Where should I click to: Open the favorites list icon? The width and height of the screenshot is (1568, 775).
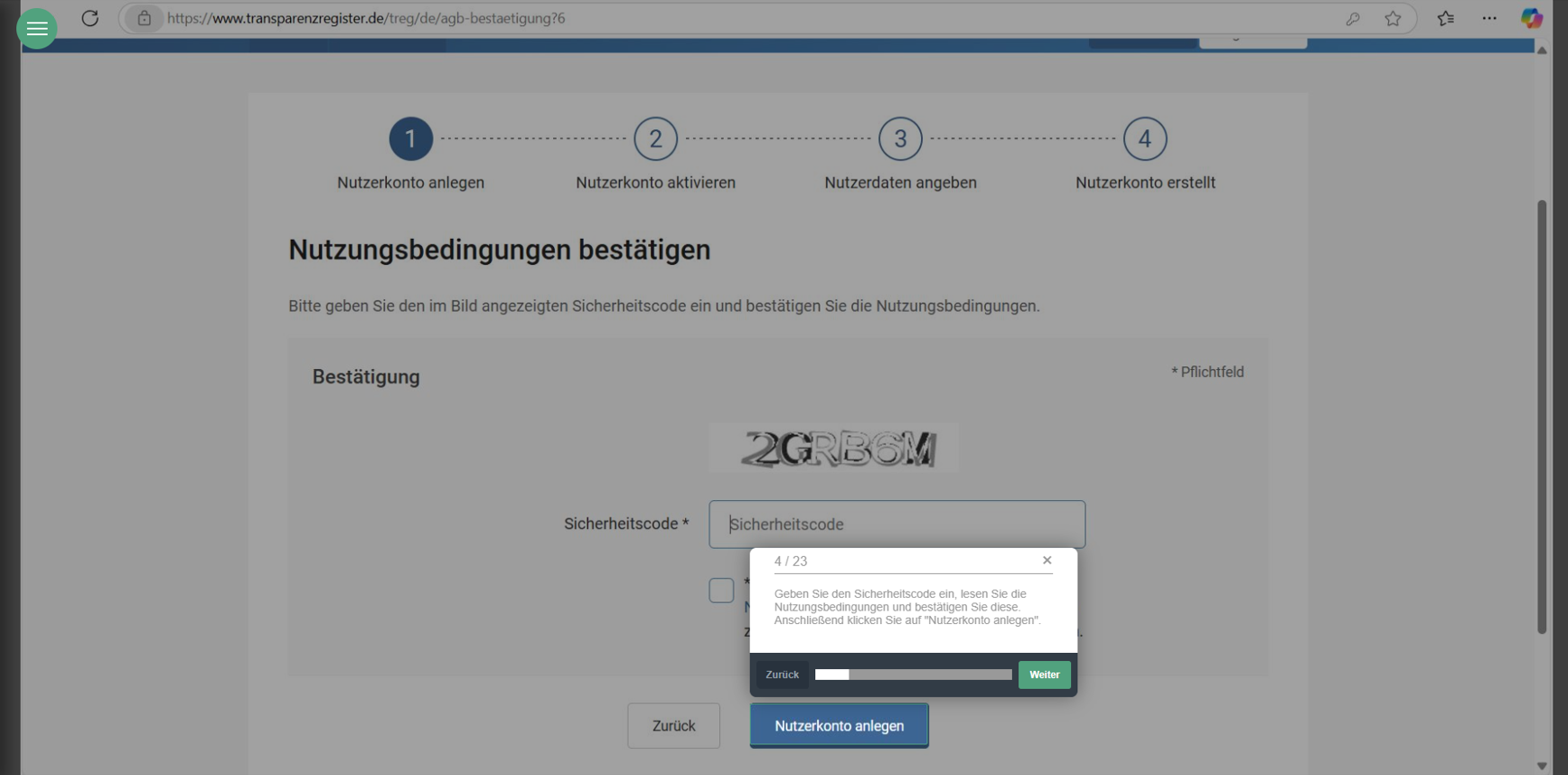[x=1446, y=18]
